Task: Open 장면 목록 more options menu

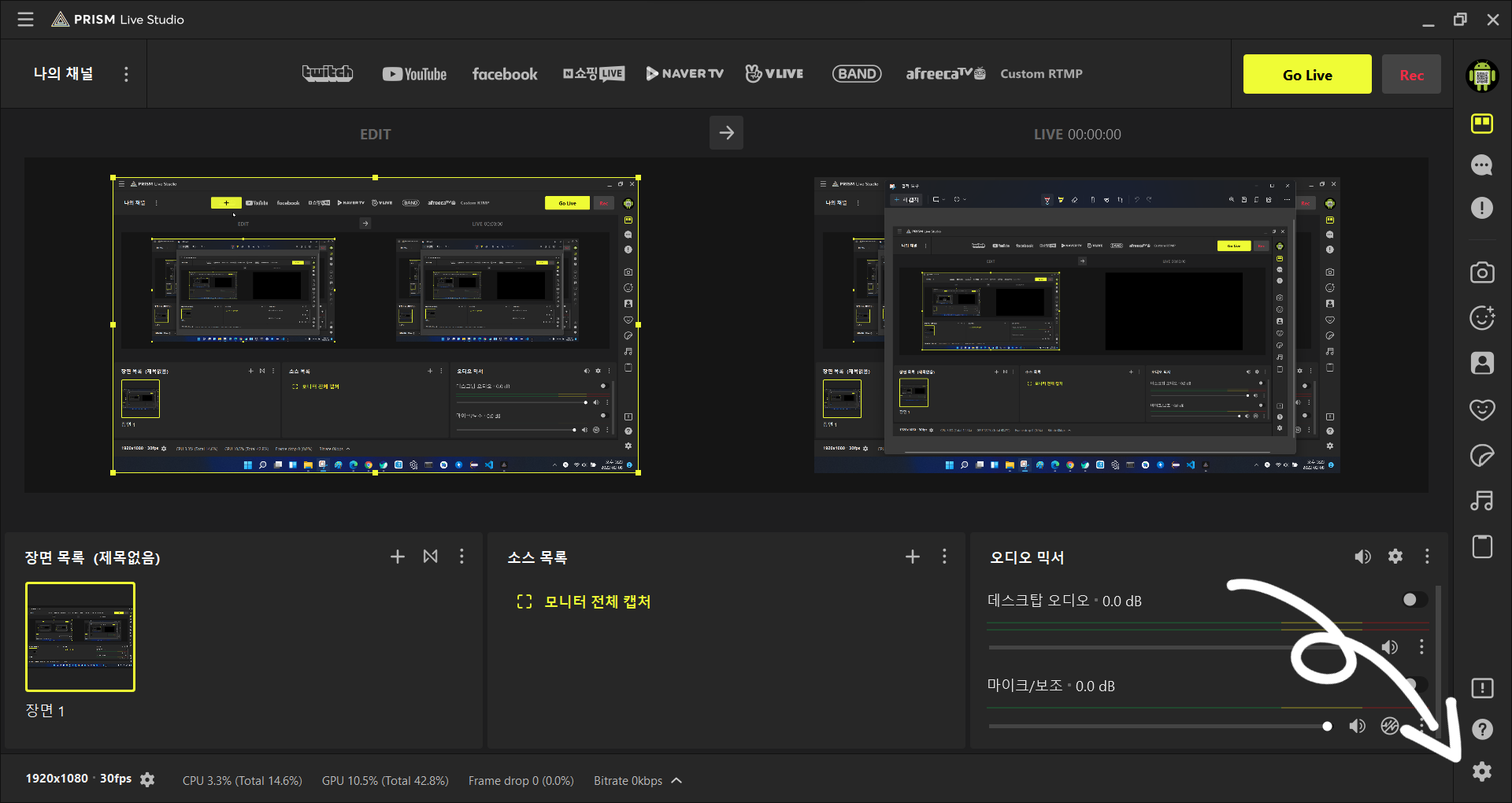Action: [x=462, y=557]
